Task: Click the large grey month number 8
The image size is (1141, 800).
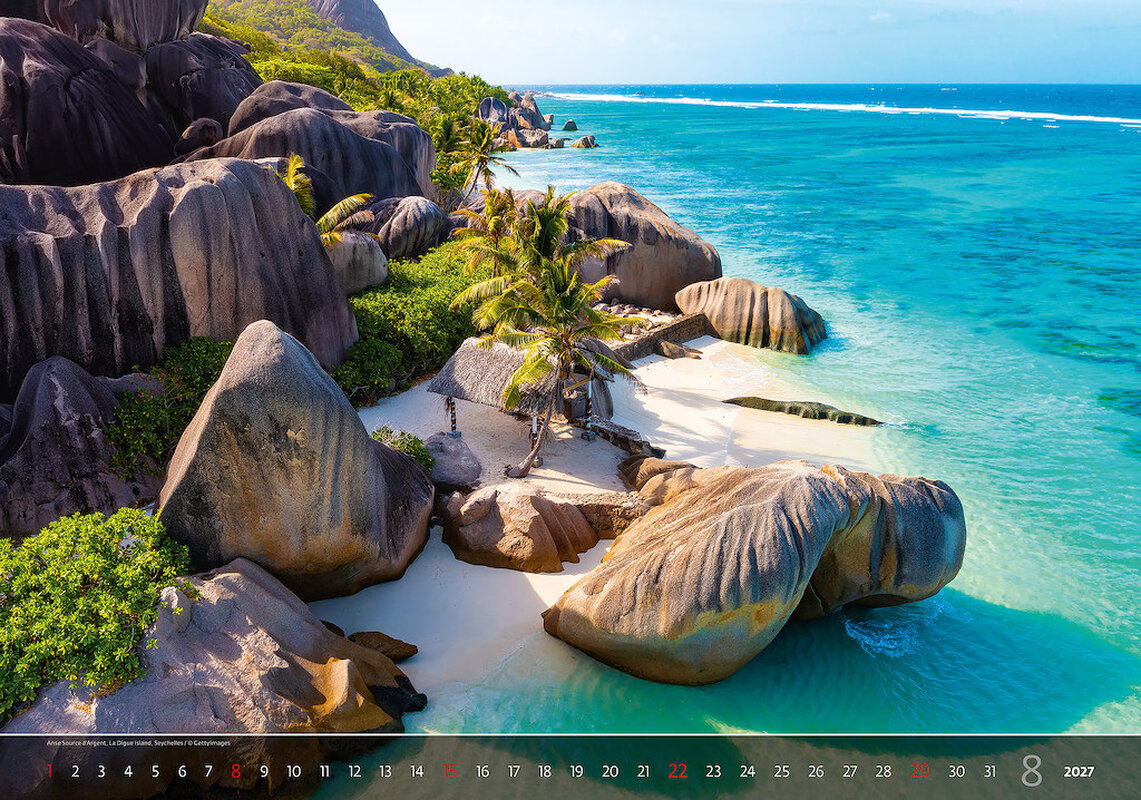Action: pos(1032,770)
